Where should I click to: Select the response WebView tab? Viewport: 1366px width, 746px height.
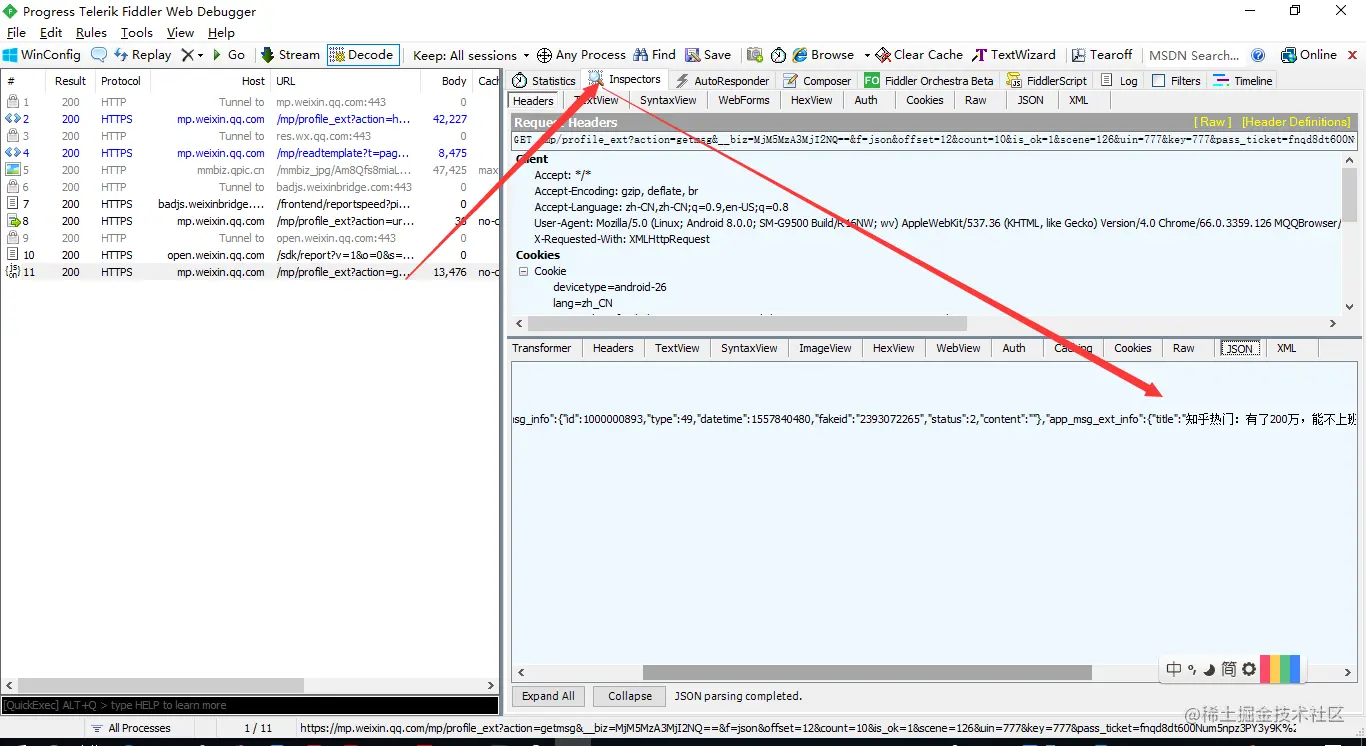(958, 348)
